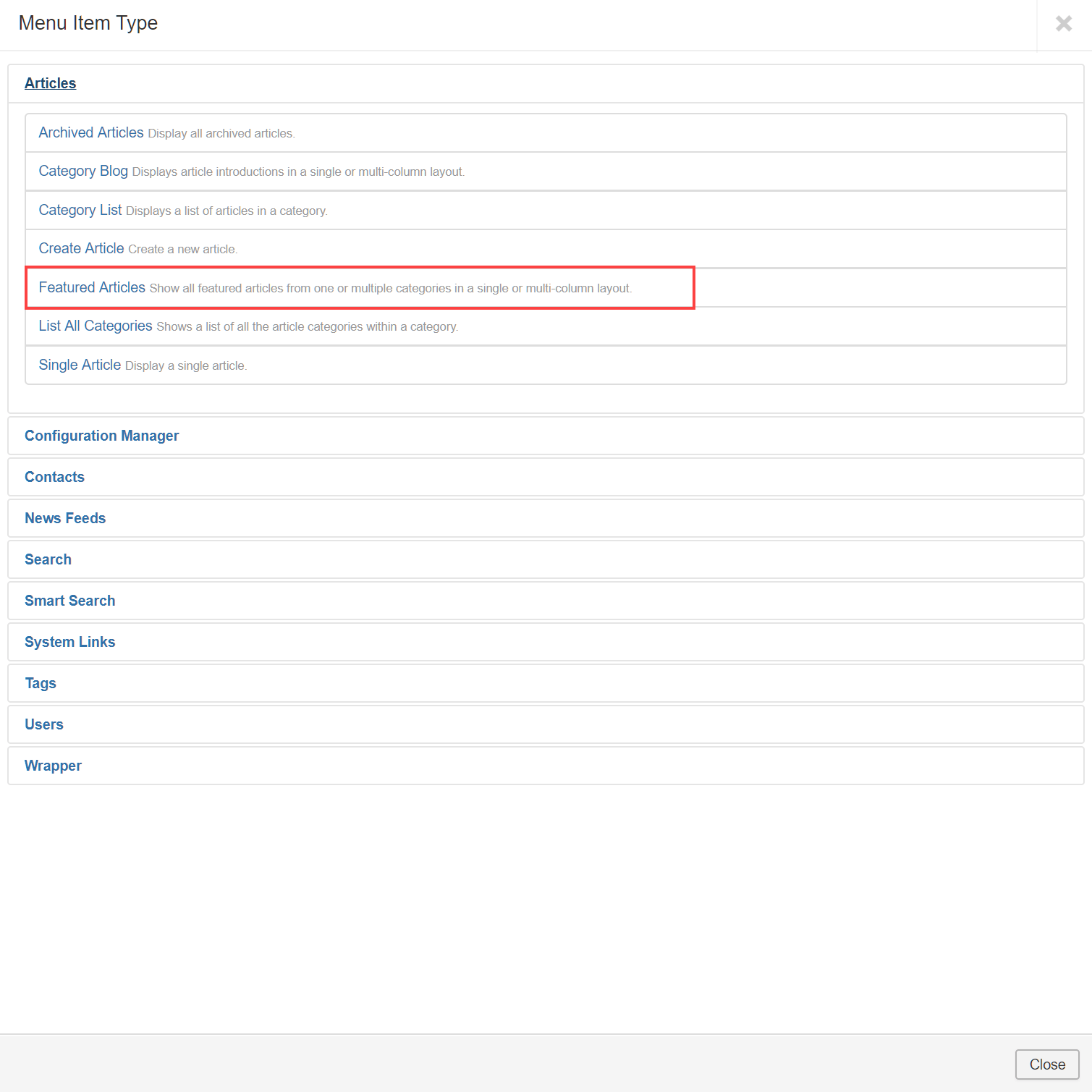Pick Create Article menu item type
Viewport: 1092px width, 1092px height.
[x=546, y=249]
